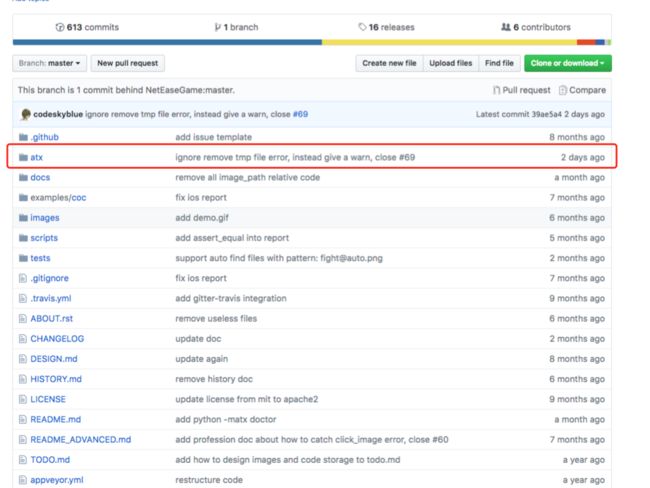Image resolution: width=650 pixels, height=488 pixels.
Task: Click file icon beside README_ADVANCED.md
Action: tap(23, 440)
